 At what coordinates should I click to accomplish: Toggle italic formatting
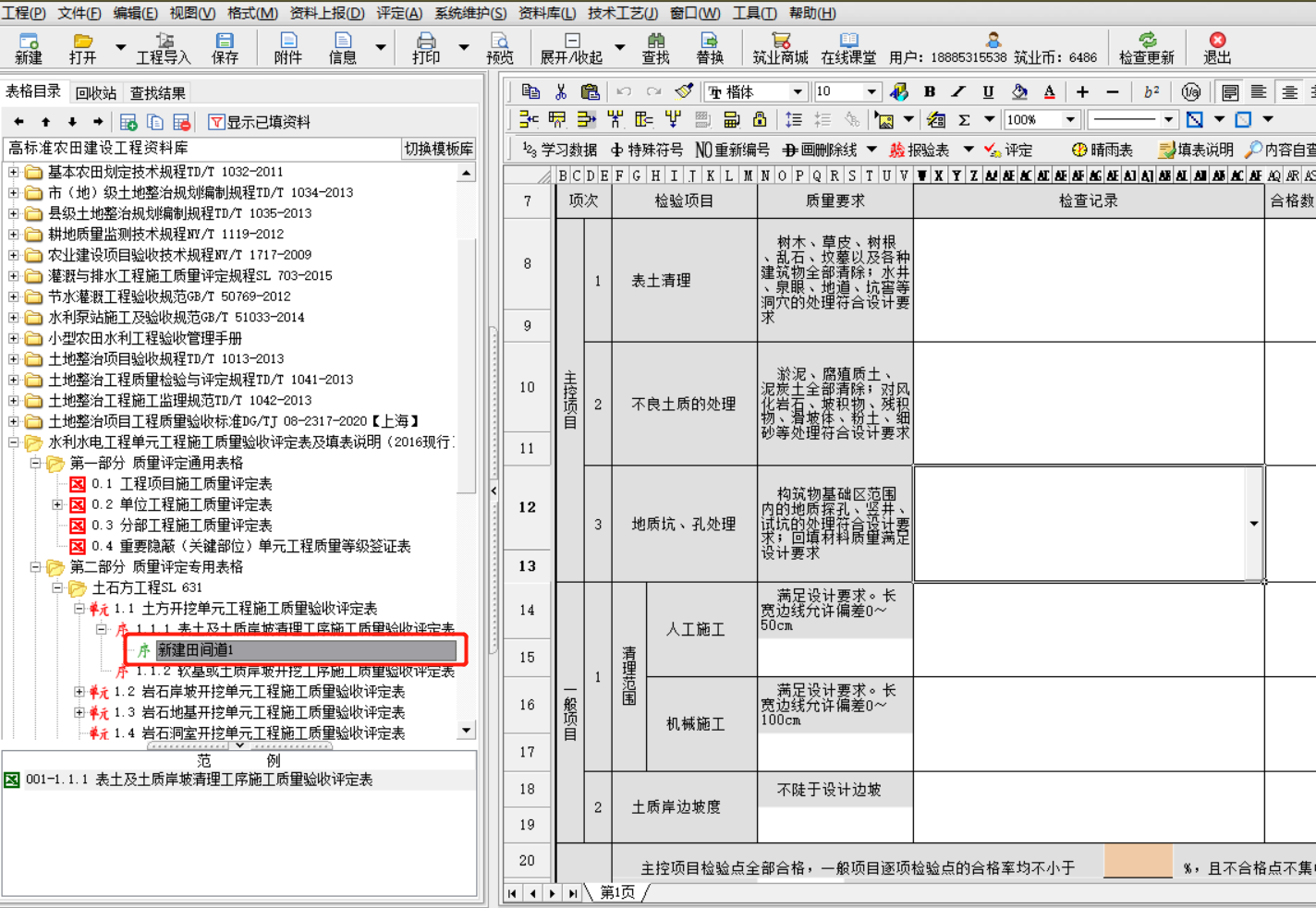coord(958,91)
